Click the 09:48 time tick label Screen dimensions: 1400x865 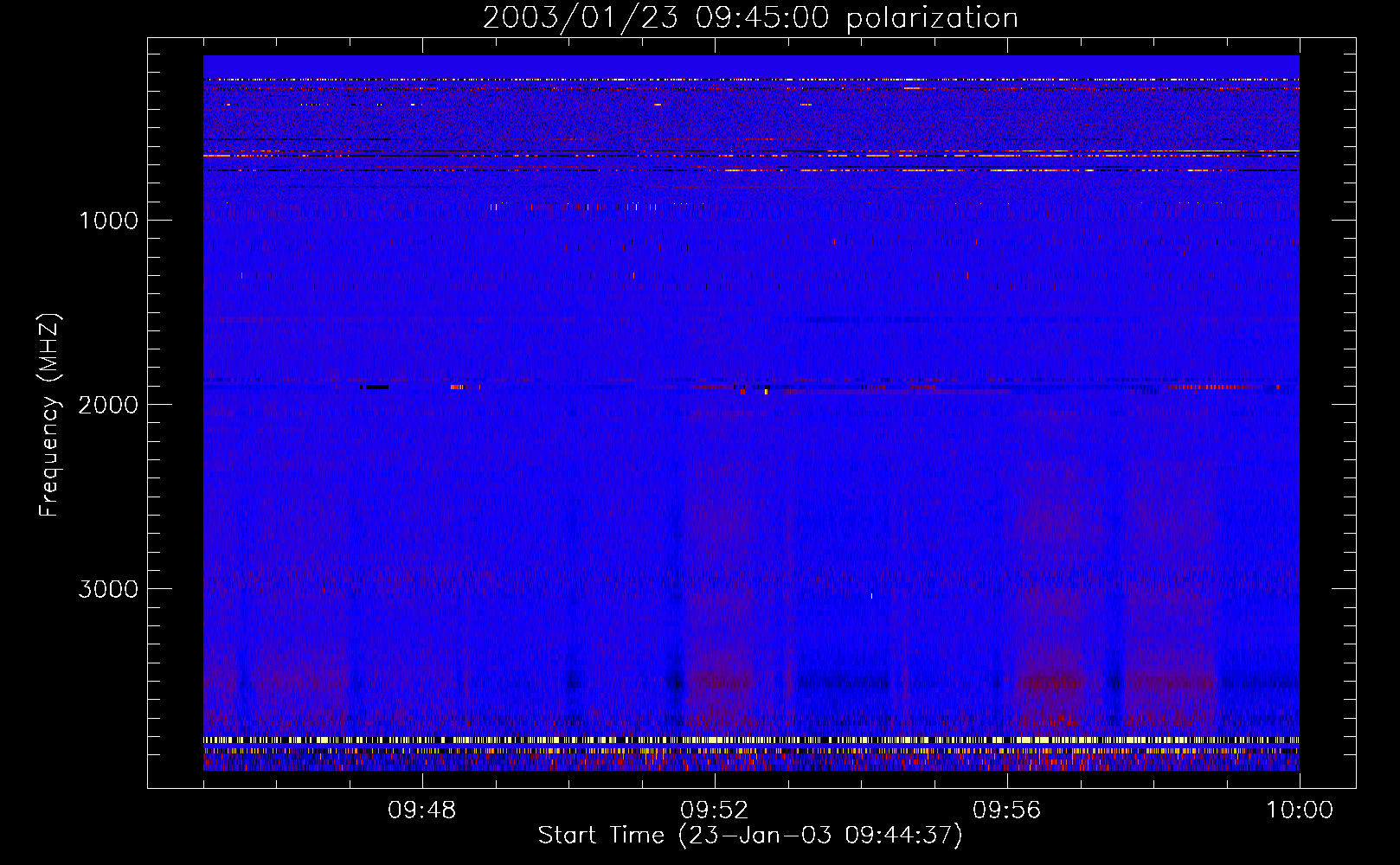coord(422,811)
